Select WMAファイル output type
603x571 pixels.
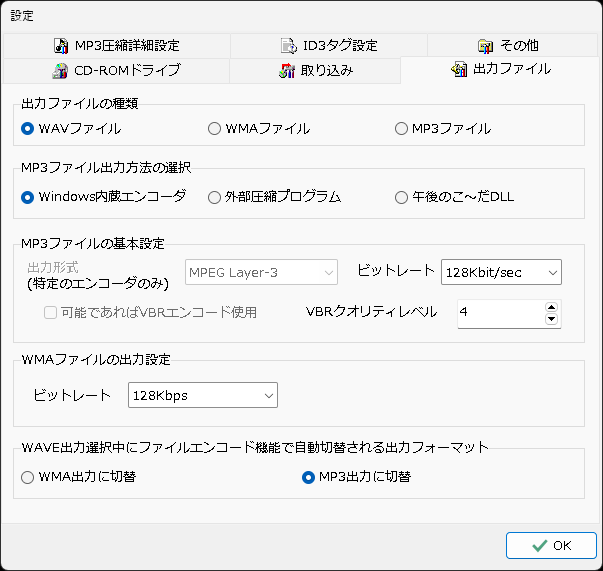pyautogui.click(x=259, y=128)
